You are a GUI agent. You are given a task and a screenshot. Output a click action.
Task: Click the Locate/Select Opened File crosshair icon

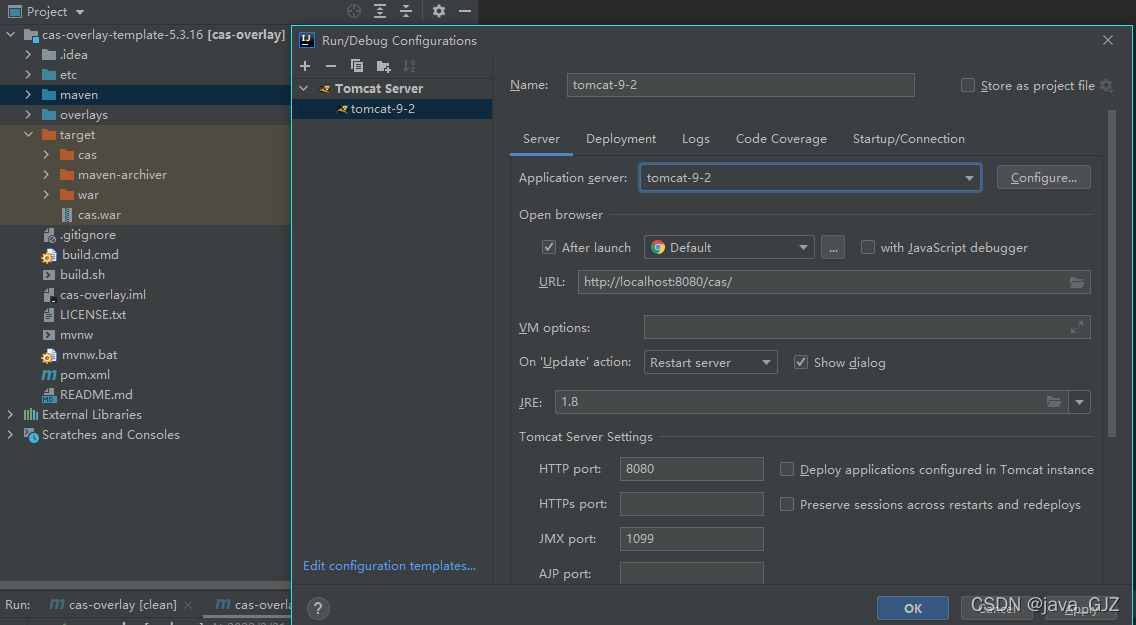354,11
